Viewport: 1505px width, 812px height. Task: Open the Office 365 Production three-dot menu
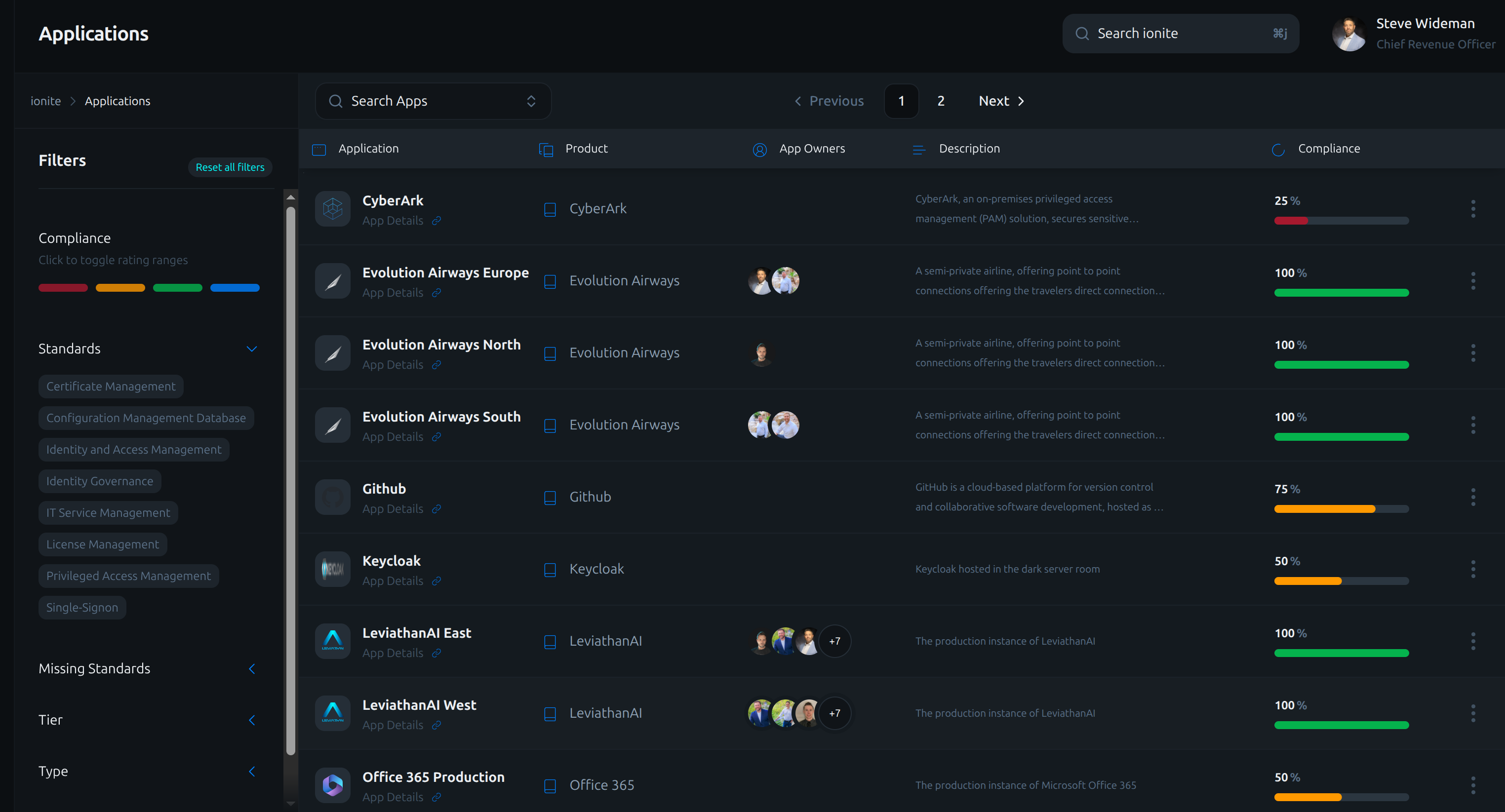click(1473, 785)
